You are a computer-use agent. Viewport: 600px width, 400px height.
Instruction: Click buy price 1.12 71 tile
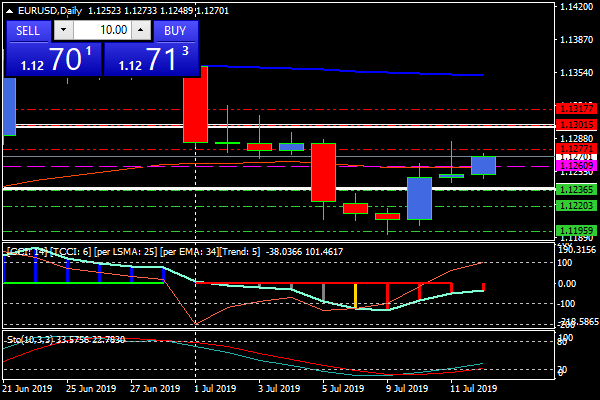(152, 59)
